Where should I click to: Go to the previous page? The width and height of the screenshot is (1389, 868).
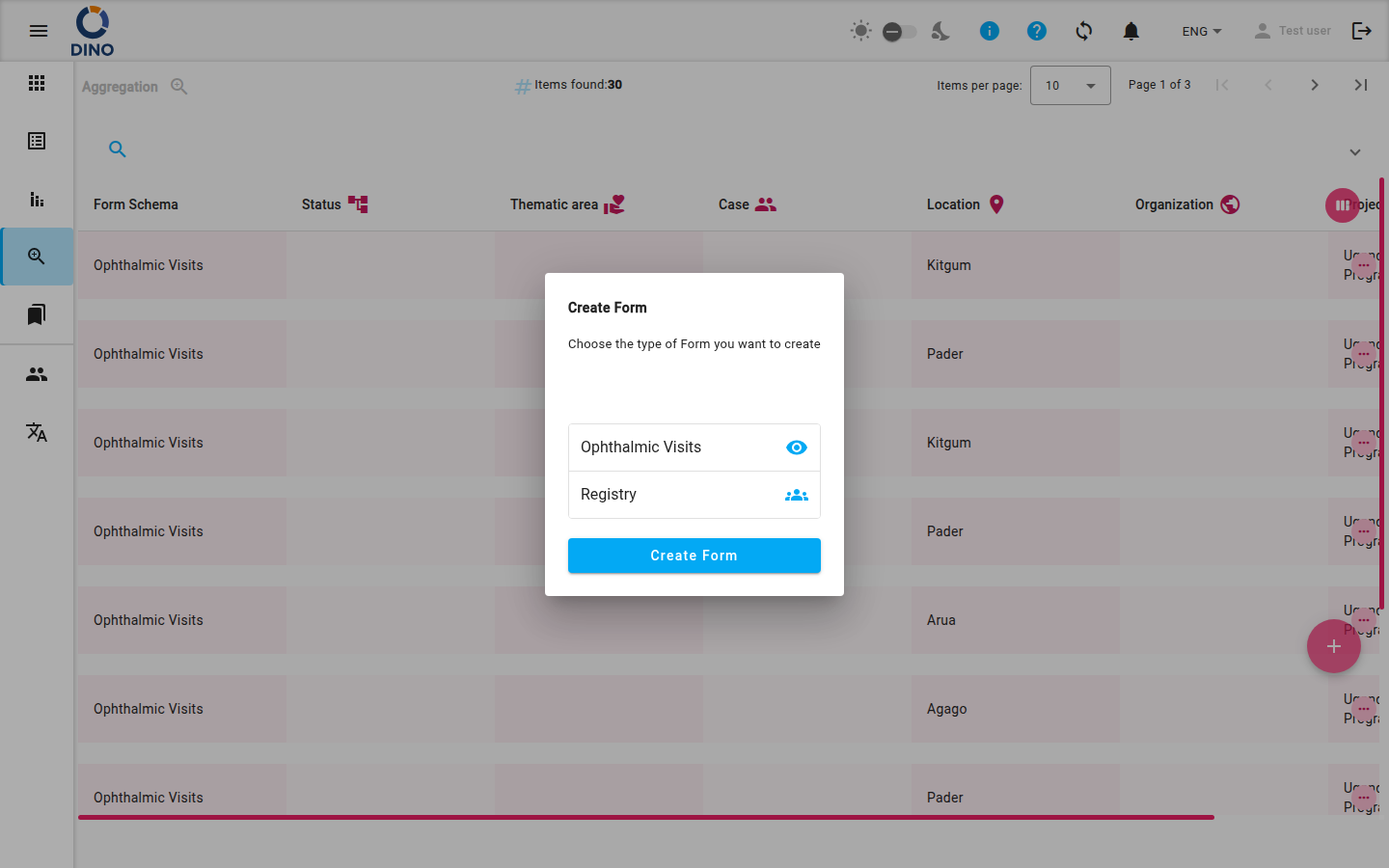pos(1268,85)
